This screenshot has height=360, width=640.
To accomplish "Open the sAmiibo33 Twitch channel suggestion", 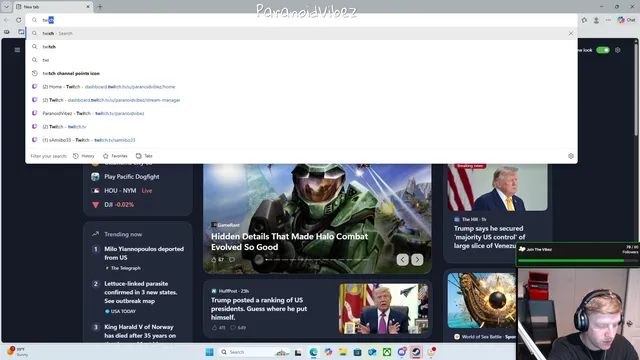I will (301, 140).
